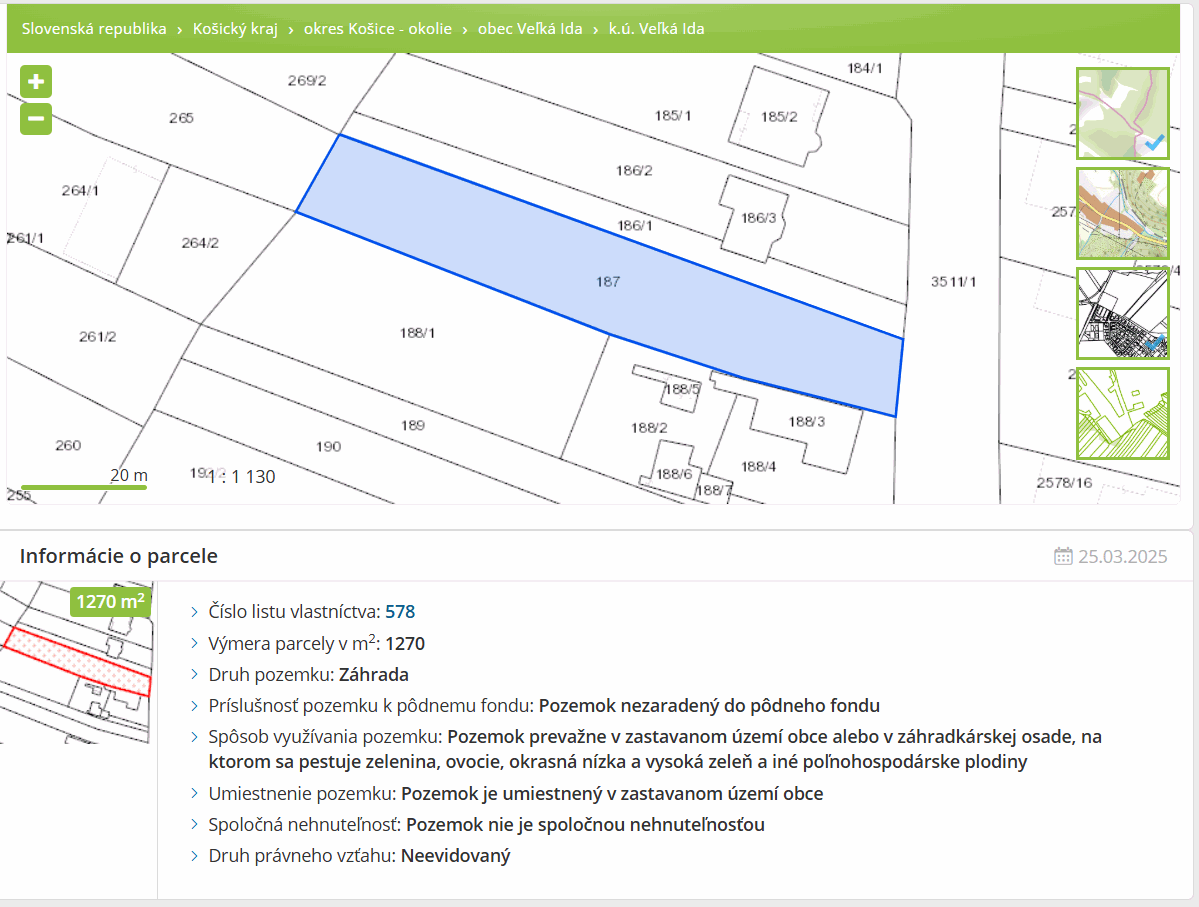
Task: Navigate to obec Veľká Ida breadcrumb
Action: coord(530,29)
